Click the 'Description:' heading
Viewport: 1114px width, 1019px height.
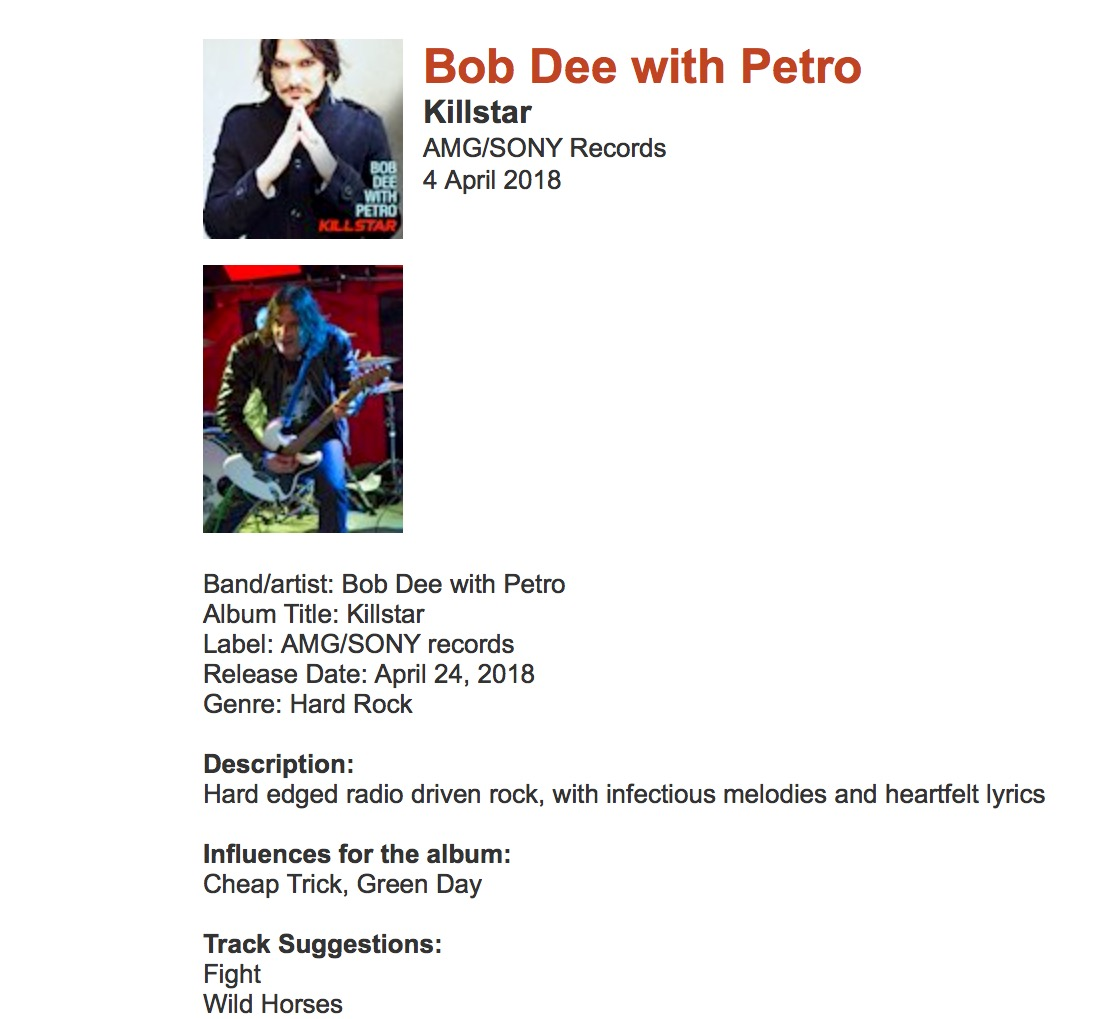pyautogui.click(x=278, y=765)
